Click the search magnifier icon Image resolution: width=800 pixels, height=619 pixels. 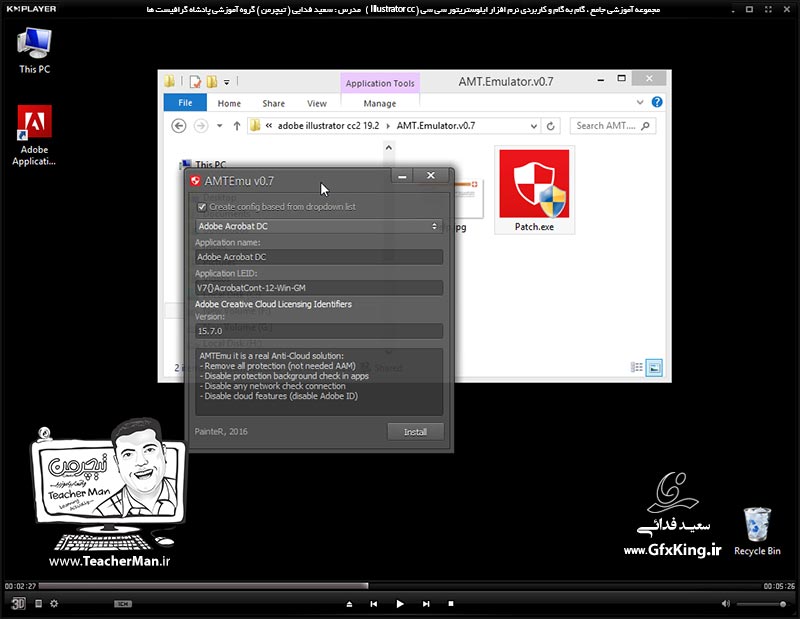(x=645, y=126)
